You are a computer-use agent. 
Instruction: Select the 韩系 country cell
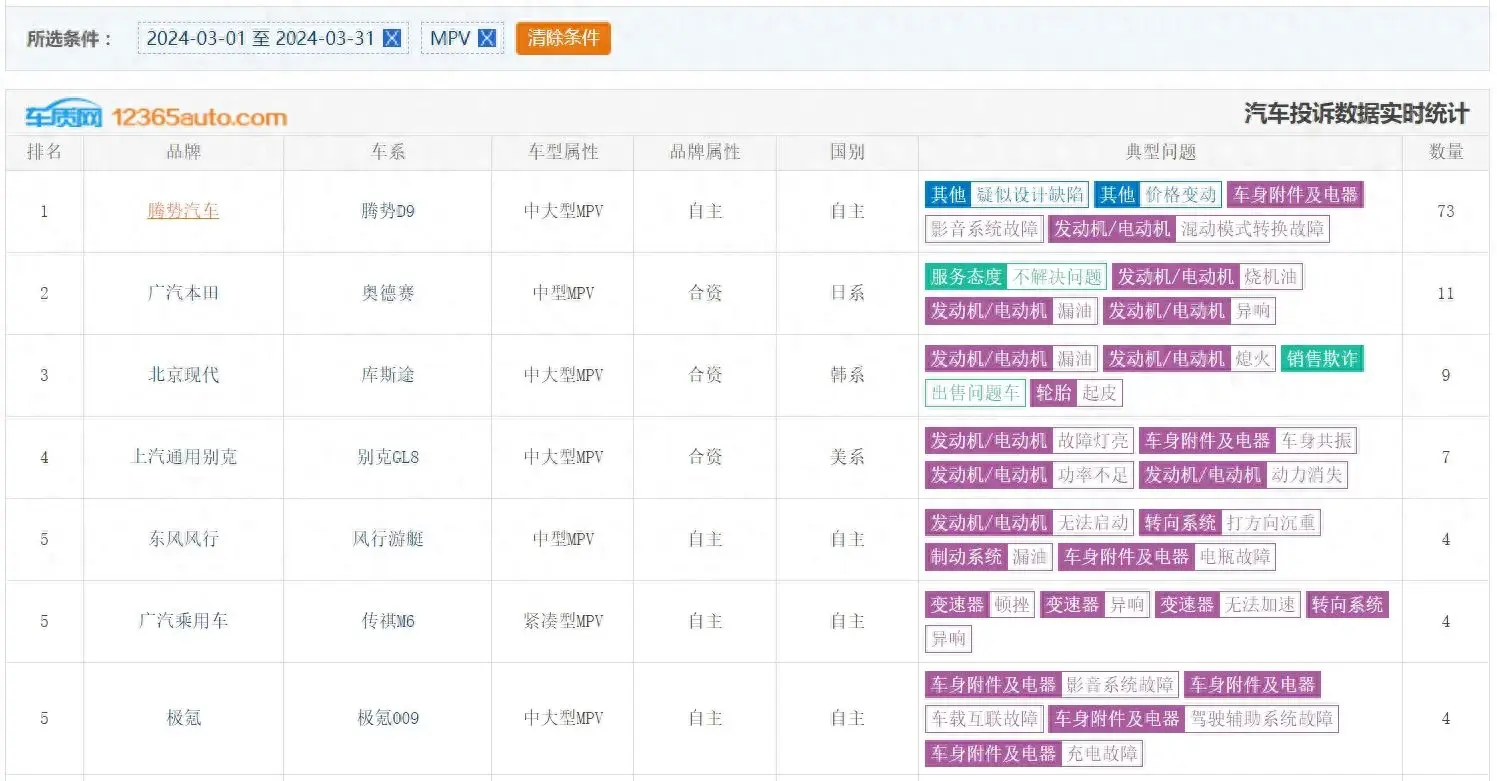pyautogui.click(x=847, y=375)
